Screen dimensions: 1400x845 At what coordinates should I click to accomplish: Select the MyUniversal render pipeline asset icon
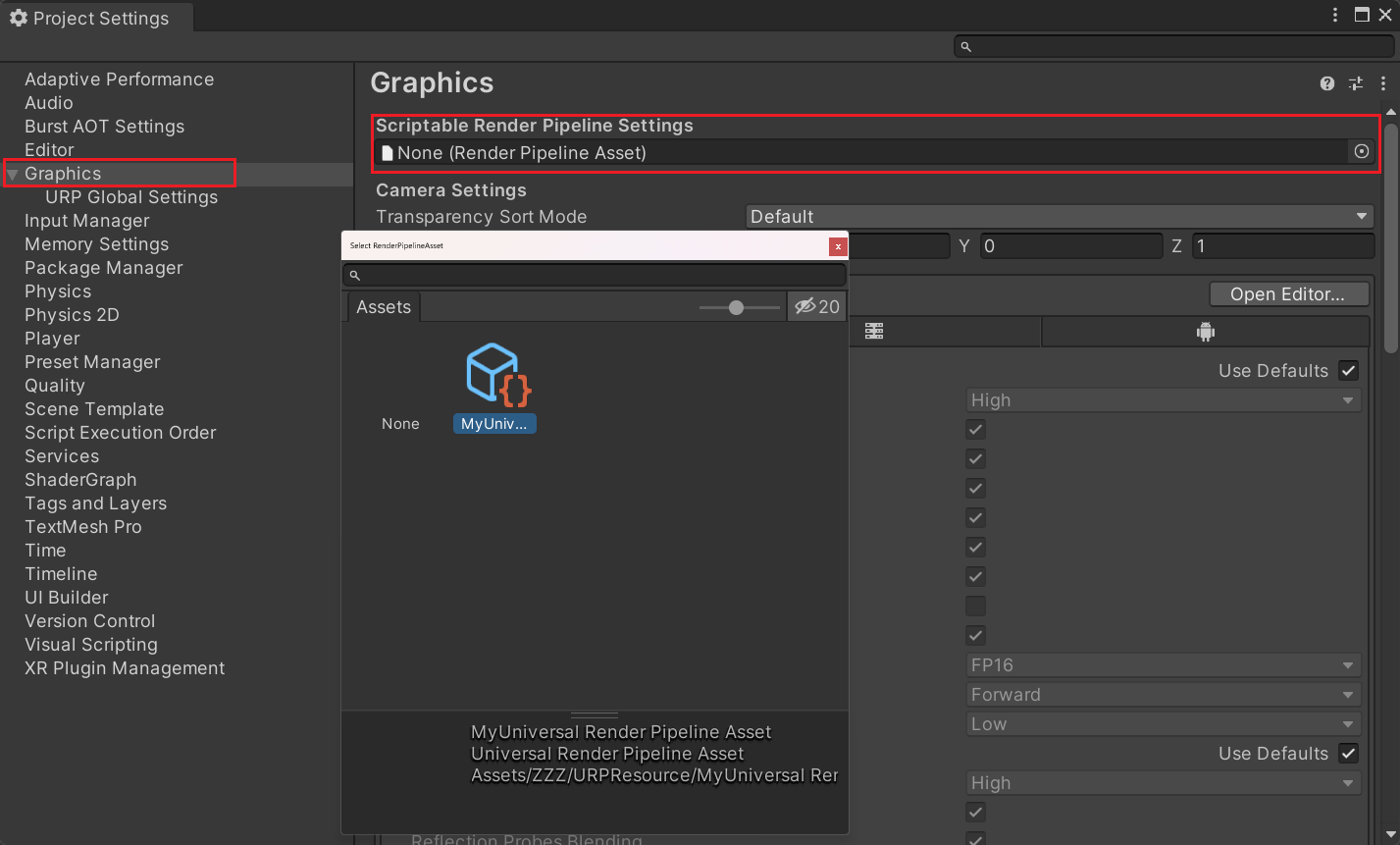click(494, 375)
